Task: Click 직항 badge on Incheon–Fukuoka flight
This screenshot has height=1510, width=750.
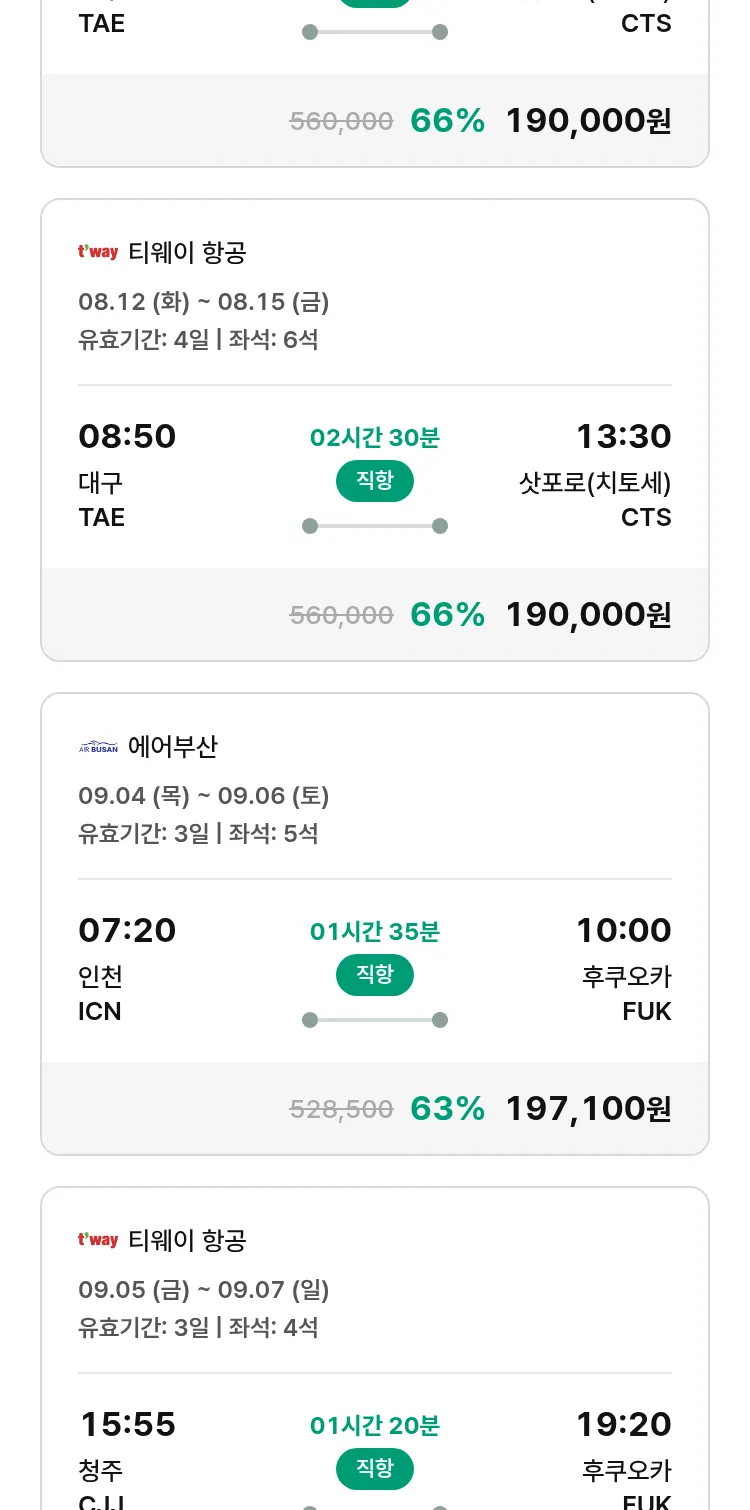Action: tap(374, 975)
